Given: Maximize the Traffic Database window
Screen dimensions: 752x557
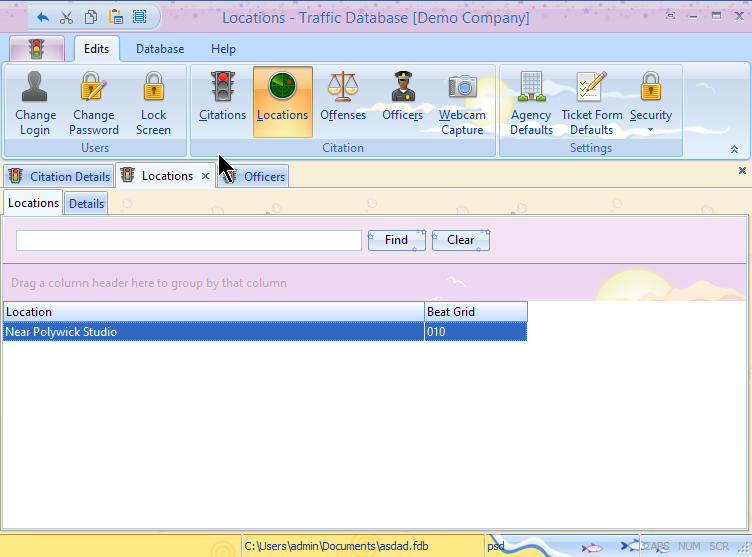Looking at the screenshot, I should (x=717, y=16).
